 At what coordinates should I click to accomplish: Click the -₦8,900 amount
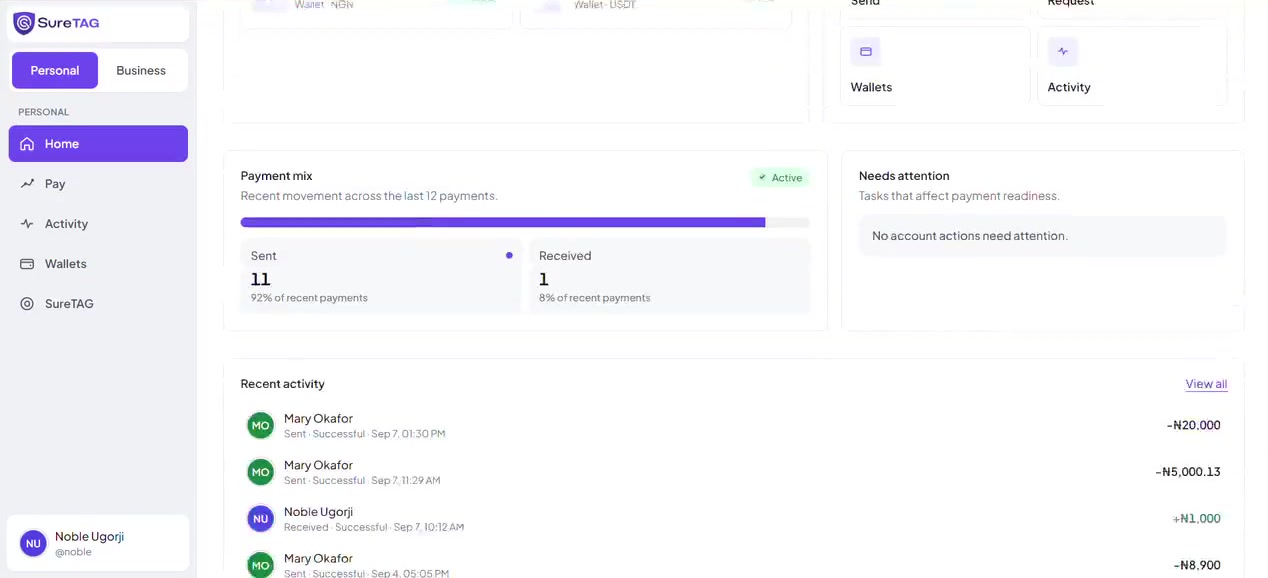coord(1196,565)
